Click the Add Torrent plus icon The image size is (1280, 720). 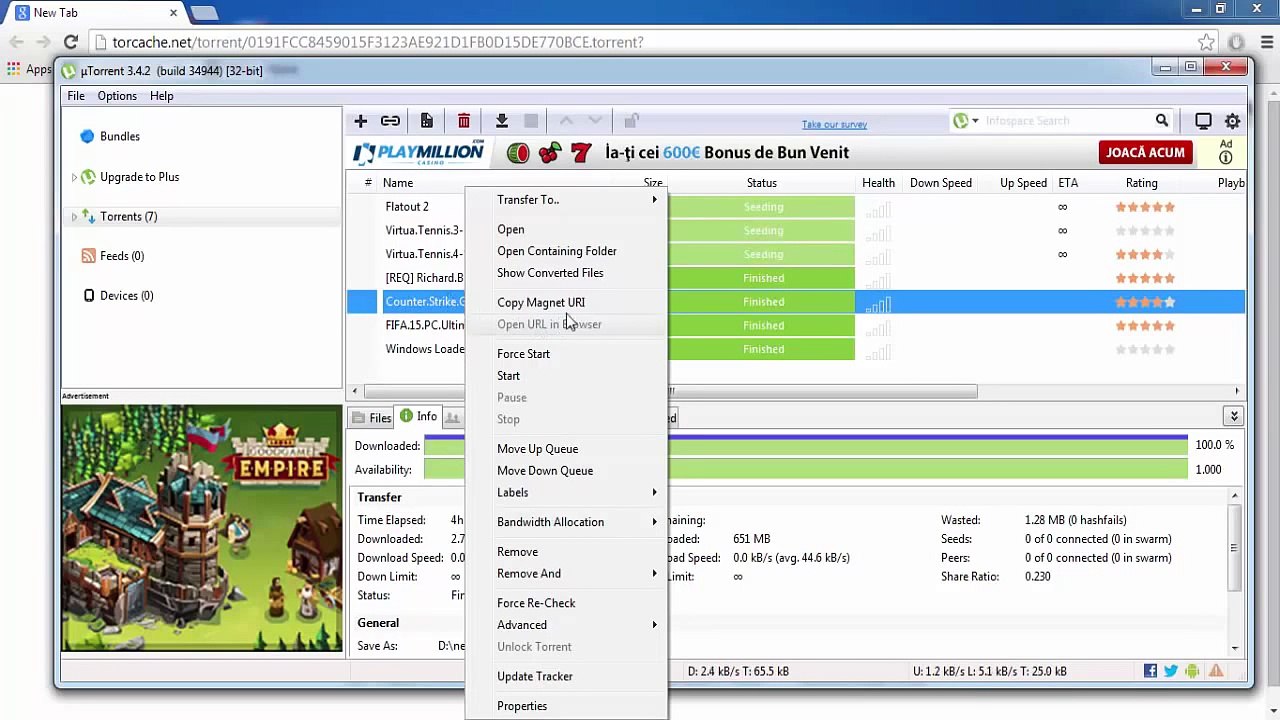tap(361, 121)
